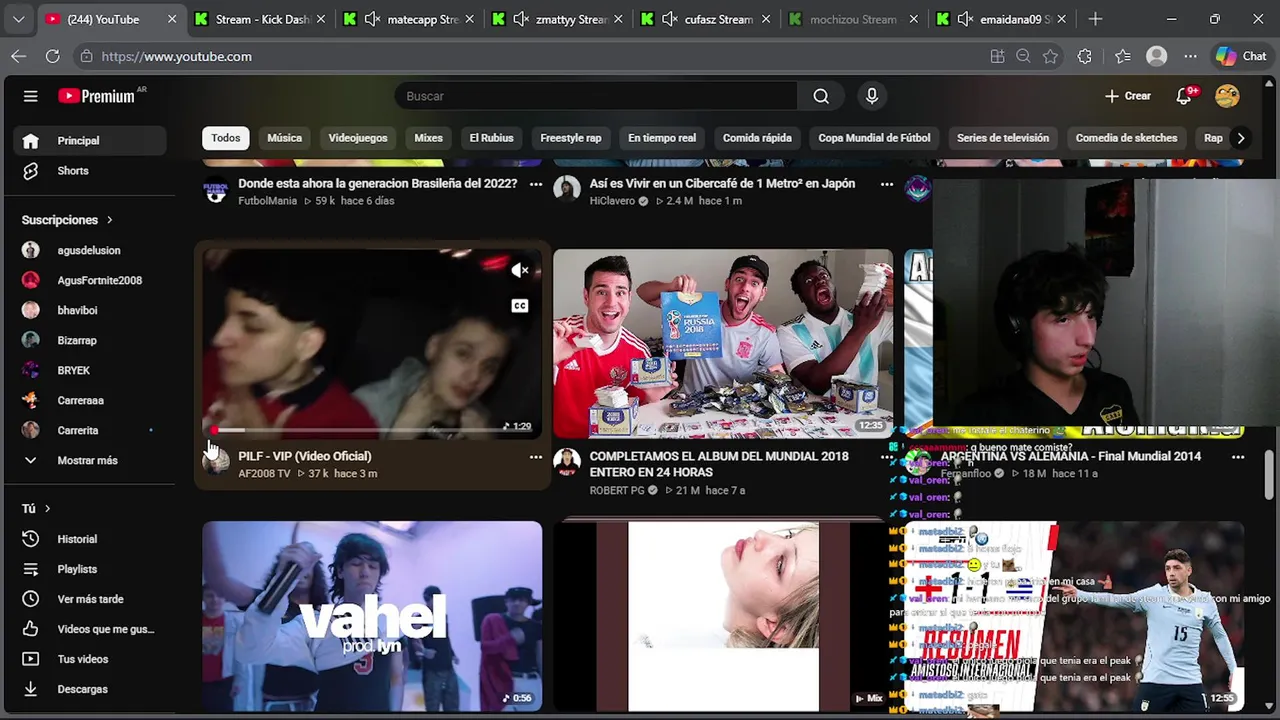
Task: Open Playlists in the sidebar
Action: (90, 569)
